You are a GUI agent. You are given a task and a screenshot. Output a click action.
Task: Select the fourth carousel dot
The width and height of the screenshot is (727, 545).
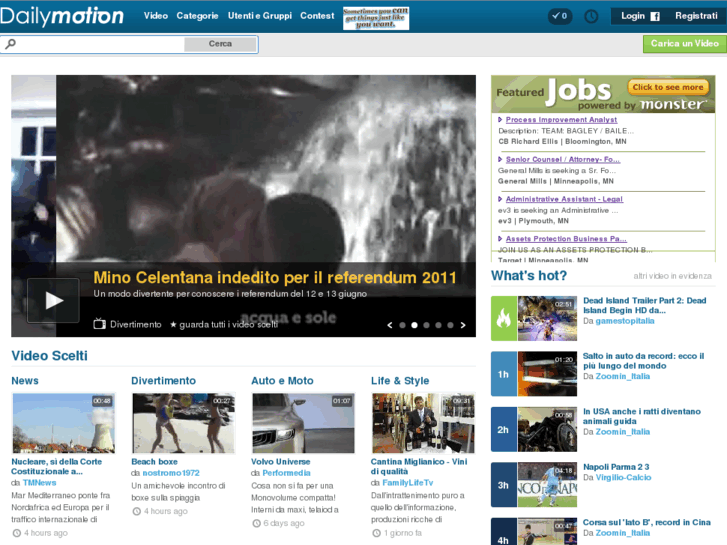pos(439,325)
